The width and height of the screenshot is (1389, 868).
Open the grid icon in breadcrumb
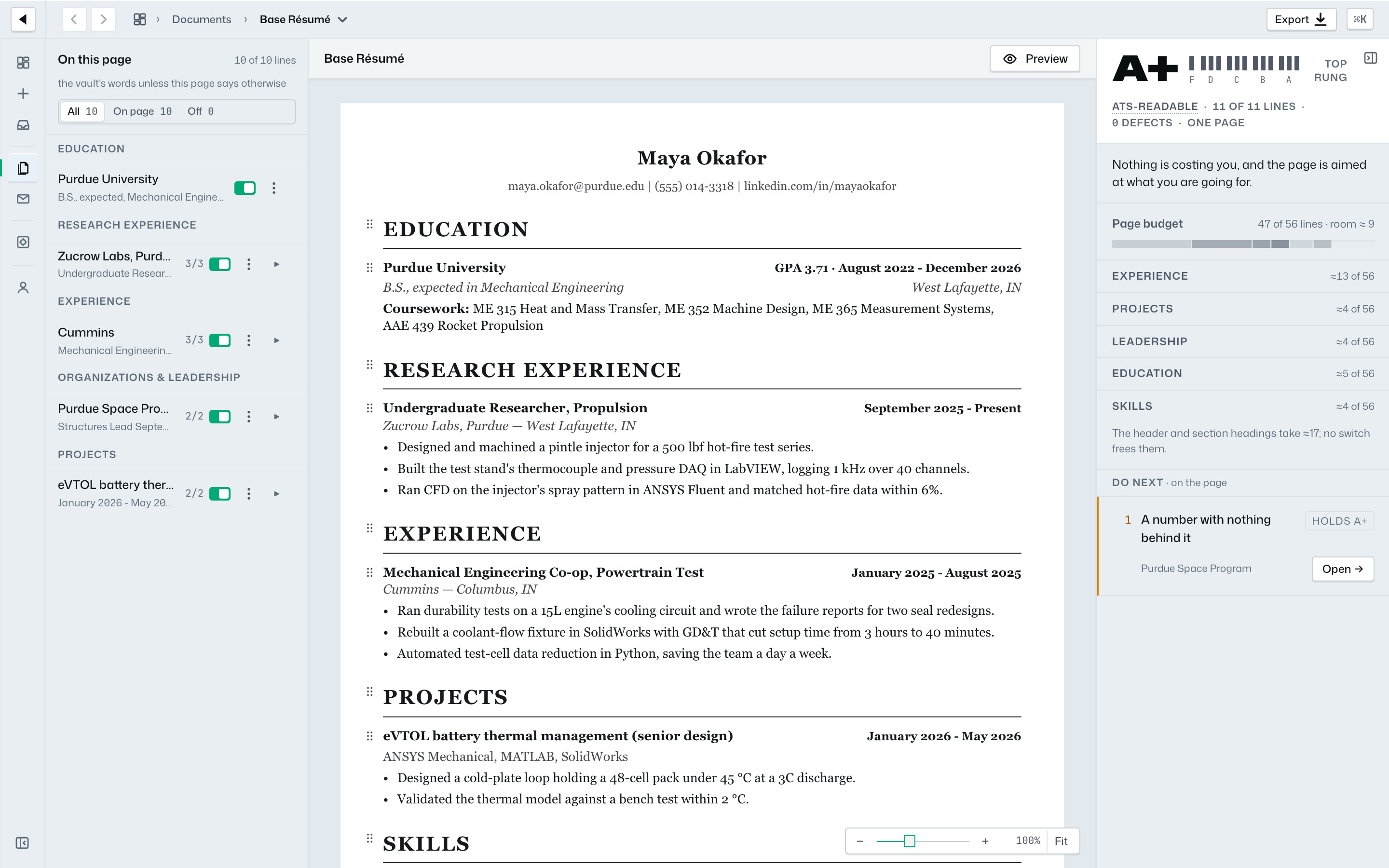pyautogui.click(x=139, y=19)
